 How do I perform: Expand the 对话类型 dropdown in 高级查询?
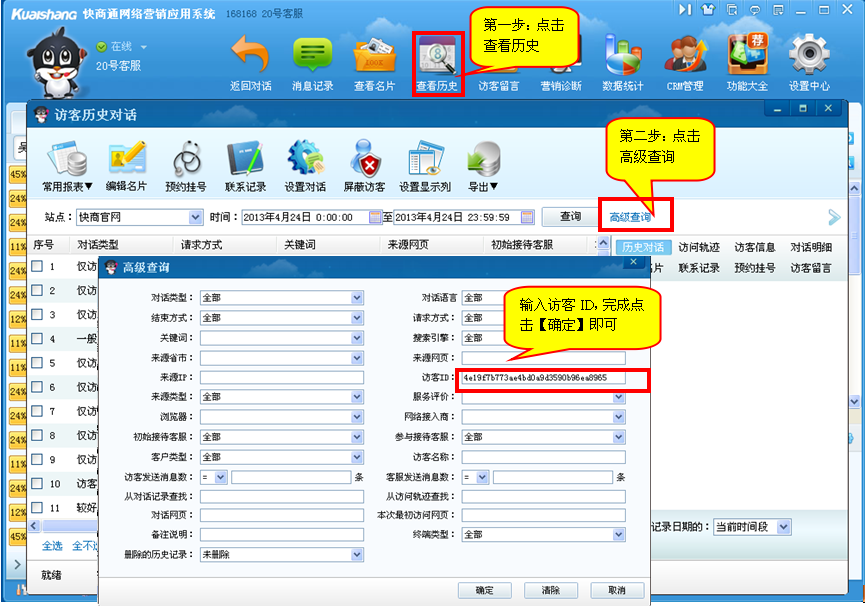pos(357,298)
